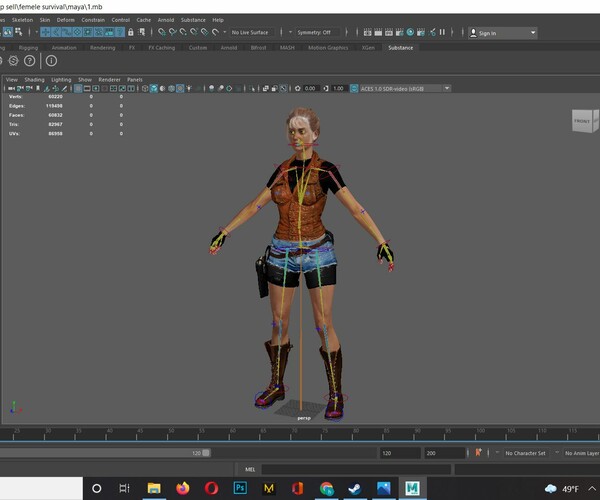The width and height of the screenshot is (600, 500).
Task: Click the MEL script language button
Action: coord(250,469)
